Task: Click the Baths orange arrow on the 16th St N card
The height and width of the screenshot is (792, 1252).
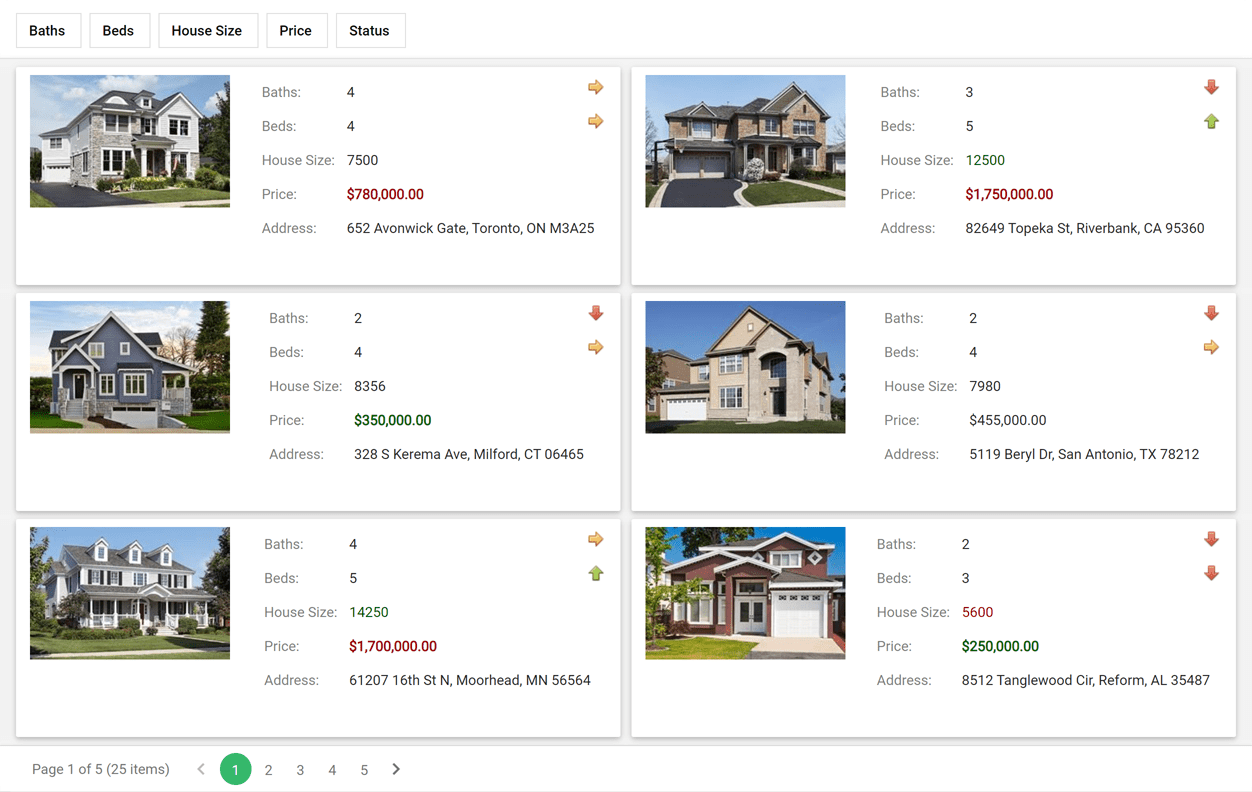Action: 595,540
